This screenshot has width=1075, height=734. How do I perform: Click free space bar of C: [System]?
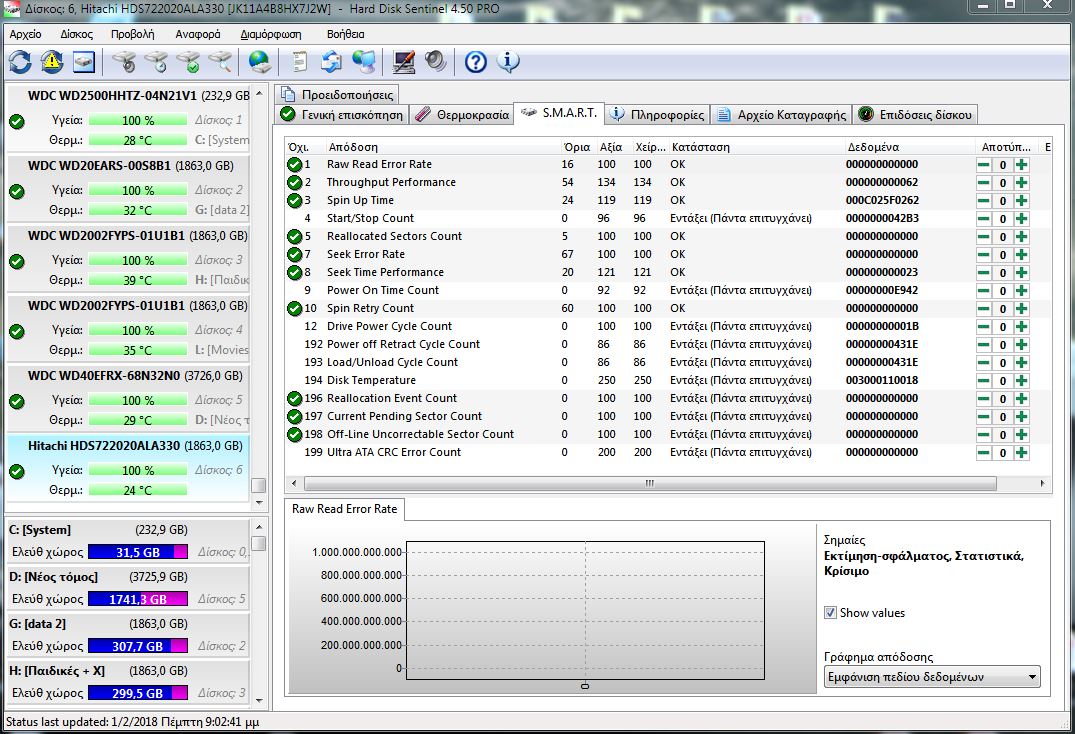pyautogui.click(x=138, y=552)
